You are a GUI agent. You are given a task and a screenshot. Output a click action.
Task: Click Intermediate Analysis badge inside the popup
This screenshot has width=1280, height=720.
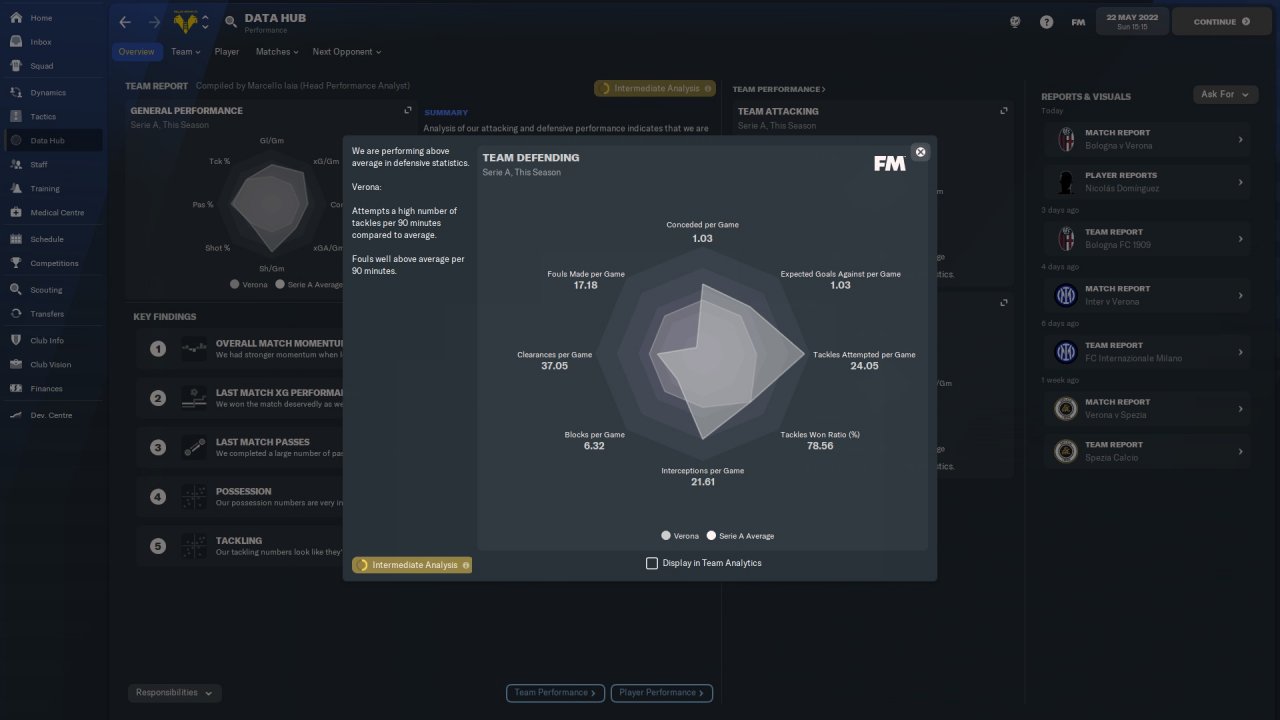click(412, 565)
